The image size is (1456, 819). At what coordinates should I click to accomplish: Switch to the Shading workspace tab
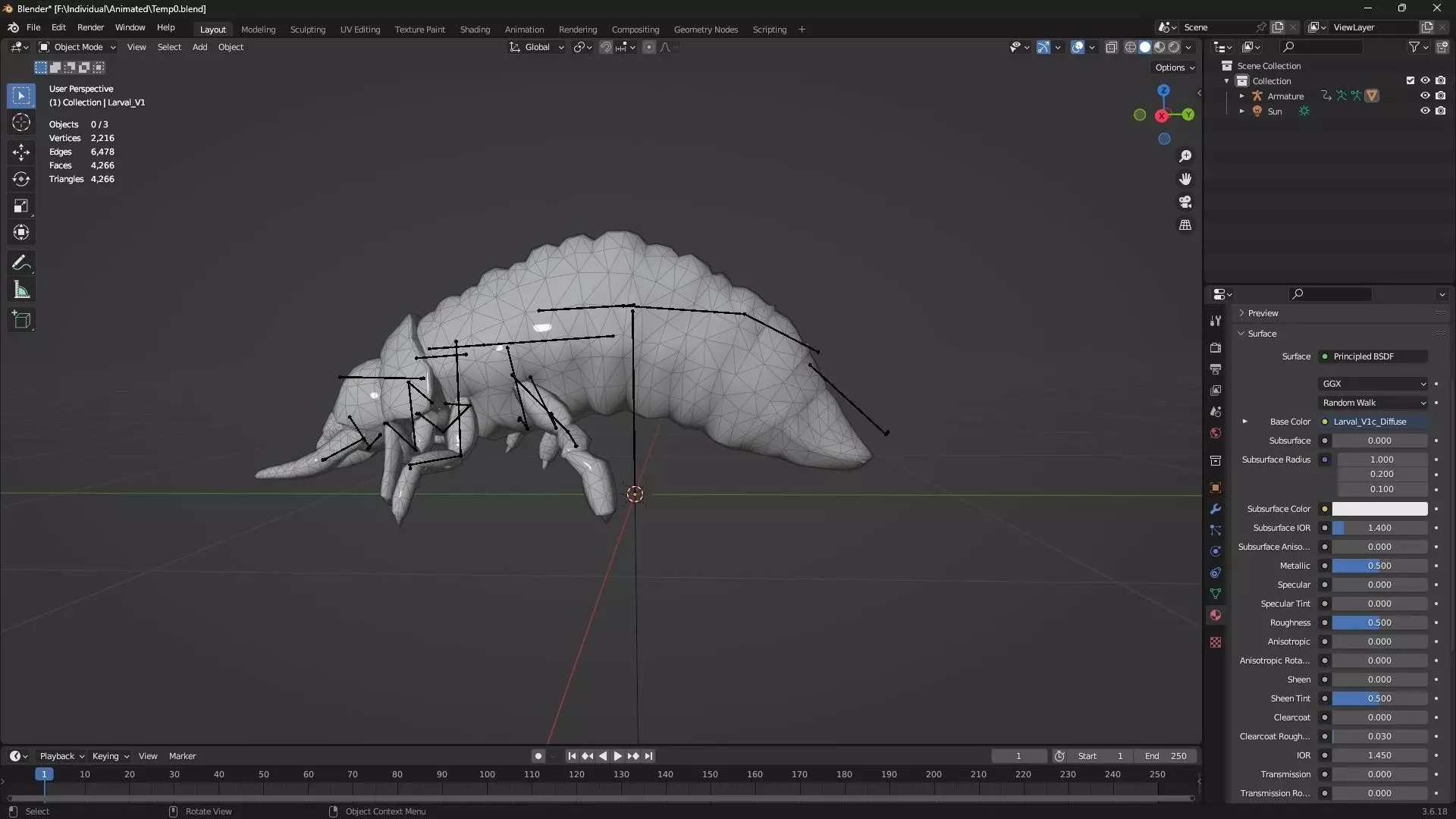[475, 30]
